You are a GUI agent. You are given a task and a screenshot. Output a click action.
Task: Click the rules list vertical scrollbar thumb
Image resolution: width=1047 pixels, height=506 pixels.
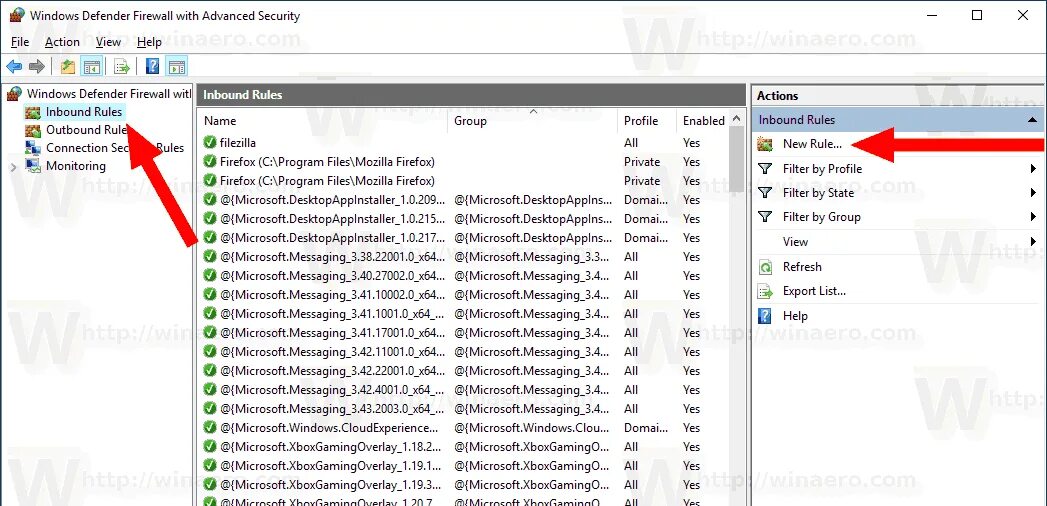(737, 160)
